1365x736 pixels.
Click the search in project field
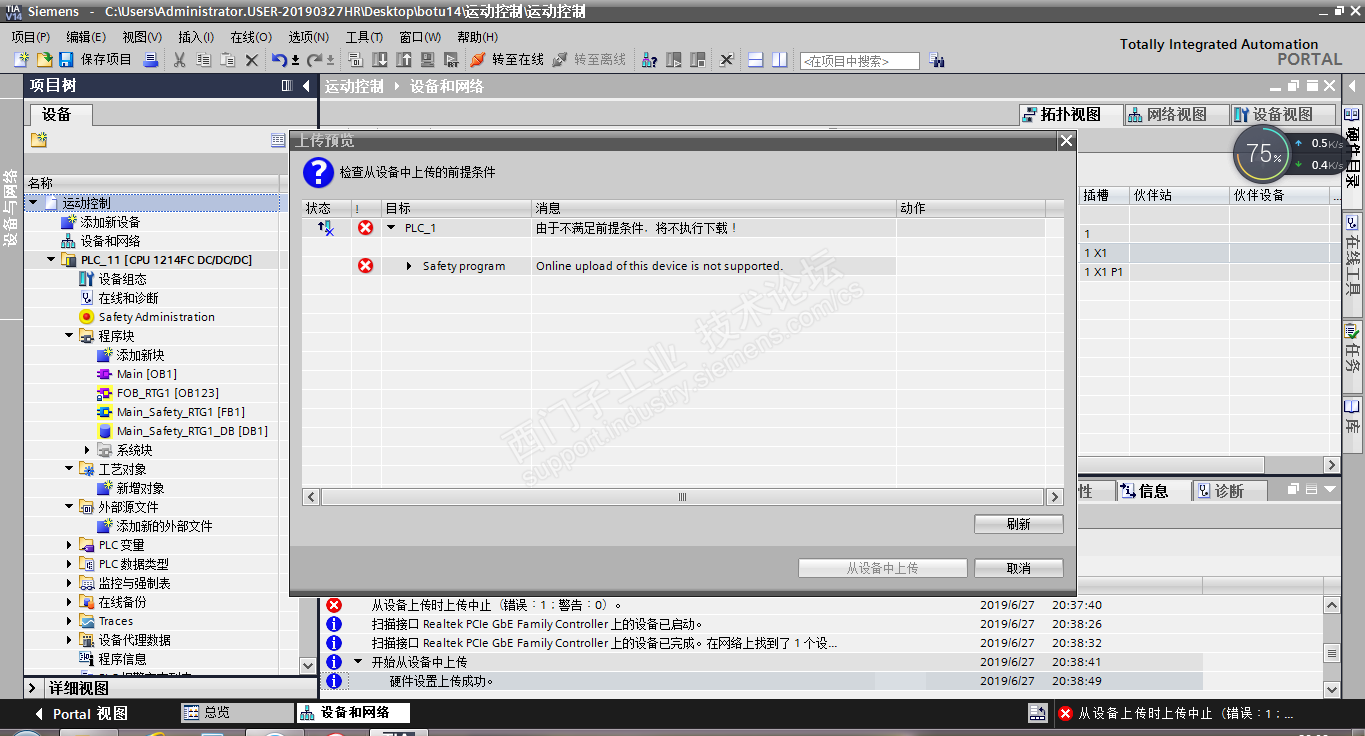(859, 61)
